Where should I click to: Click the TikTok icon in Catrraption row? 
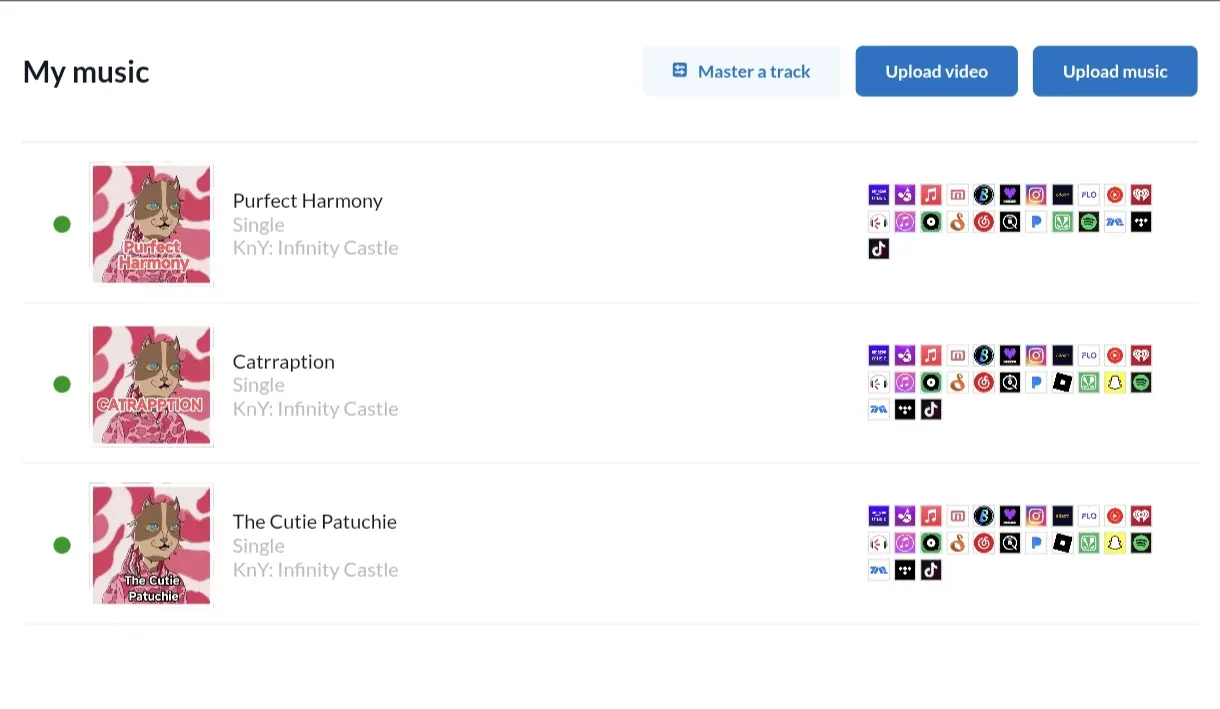coord(931,409)
